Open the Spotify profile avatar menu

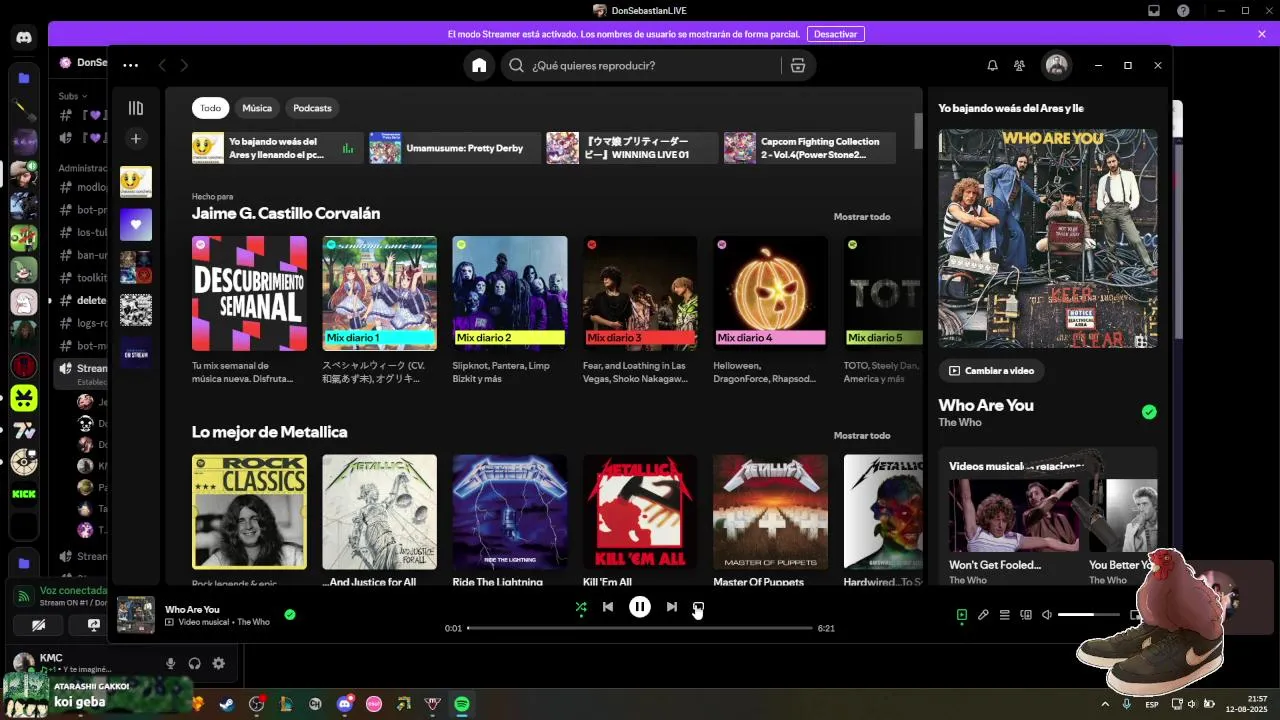tap(1056, 65)
